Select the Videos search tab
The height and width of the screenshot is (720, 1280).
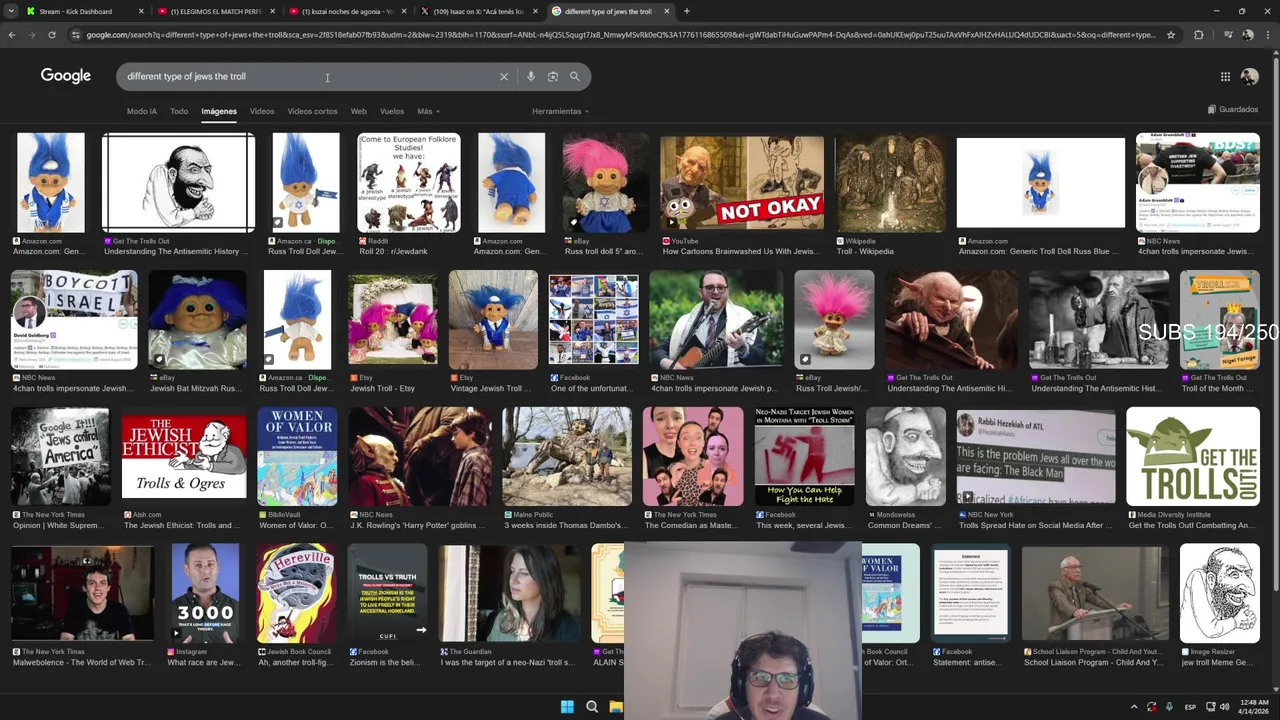[262, 111]
